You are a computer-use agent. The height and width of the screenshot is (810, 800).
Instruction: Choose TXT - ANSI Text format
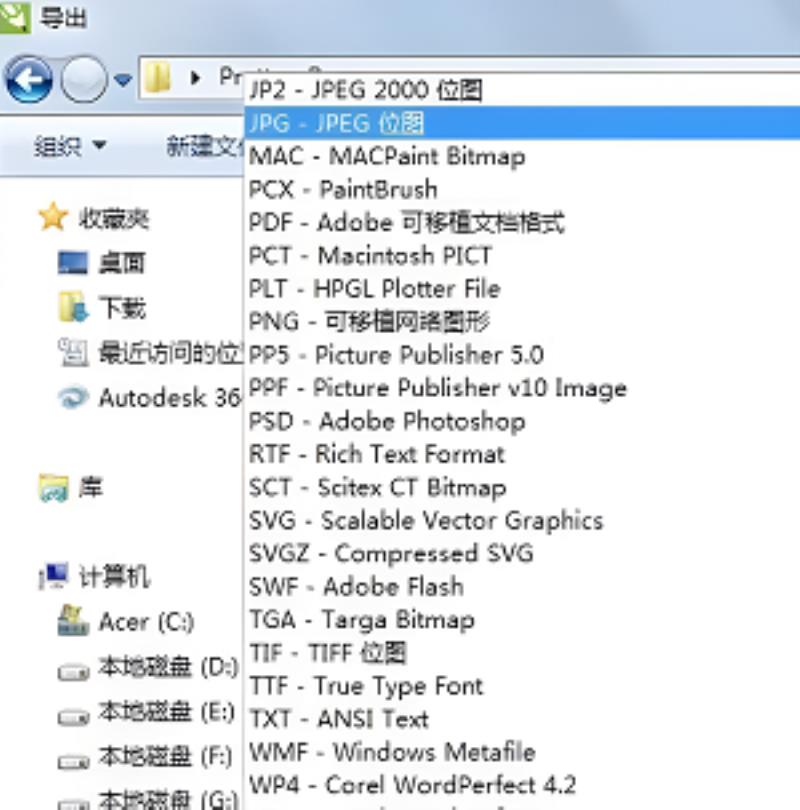tap(522, 719)
